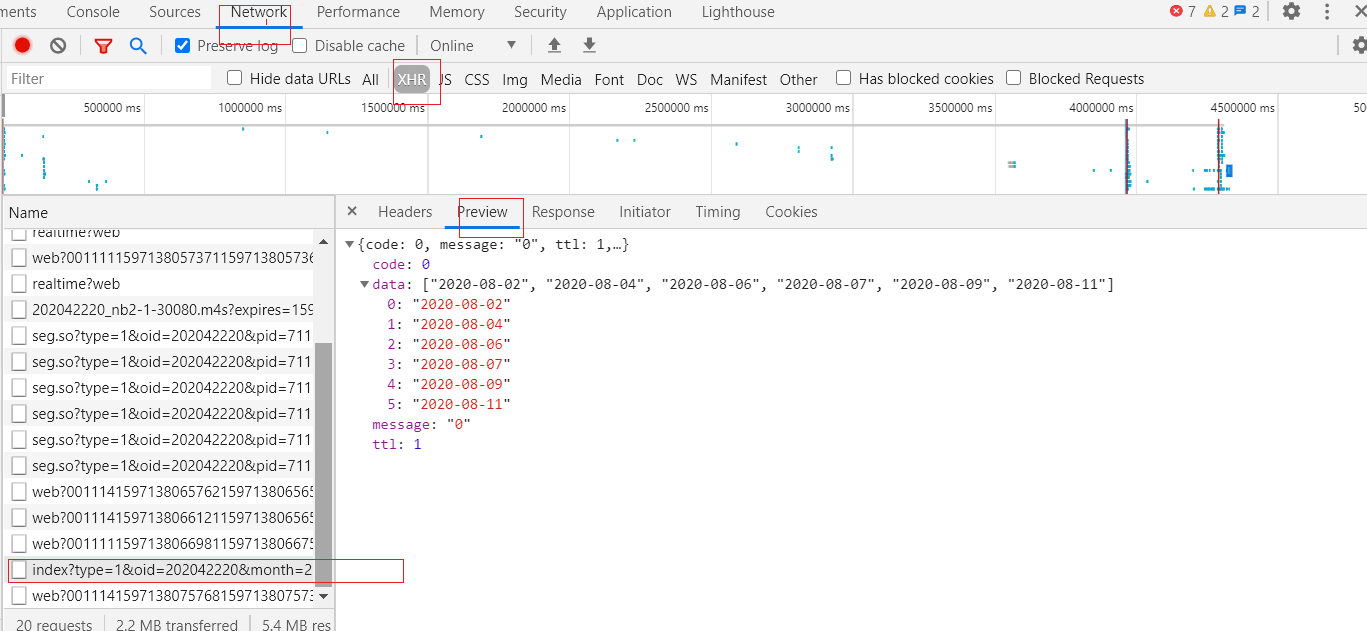
Task: Open the Console panel tab
Action: [93, 12]
